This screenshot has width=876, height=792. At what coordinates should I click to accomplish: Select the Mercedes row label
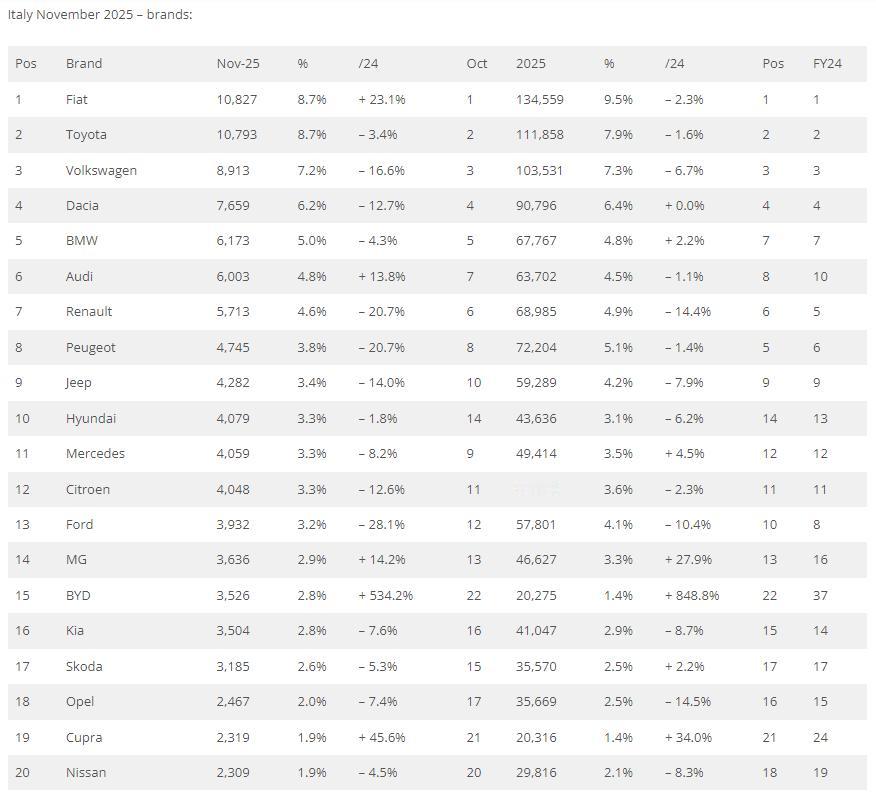pyautogui.click(x=96, y=454)
